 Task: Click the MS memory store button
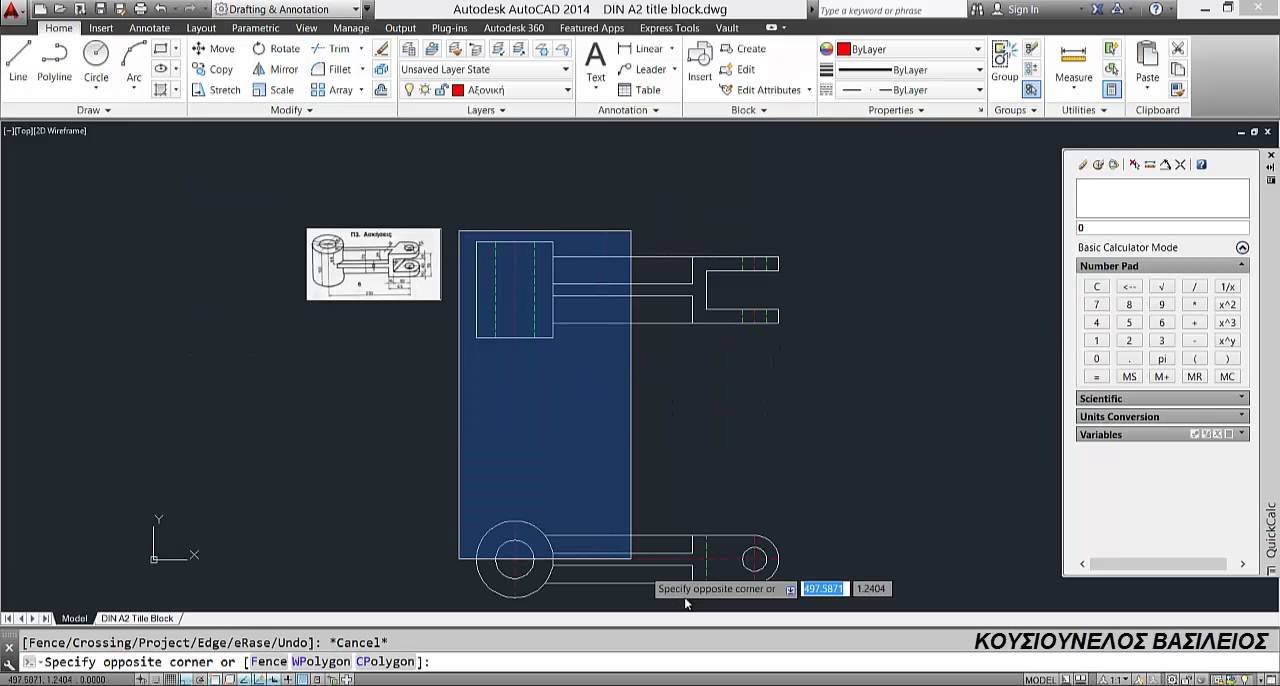[x=1129, y=376]
